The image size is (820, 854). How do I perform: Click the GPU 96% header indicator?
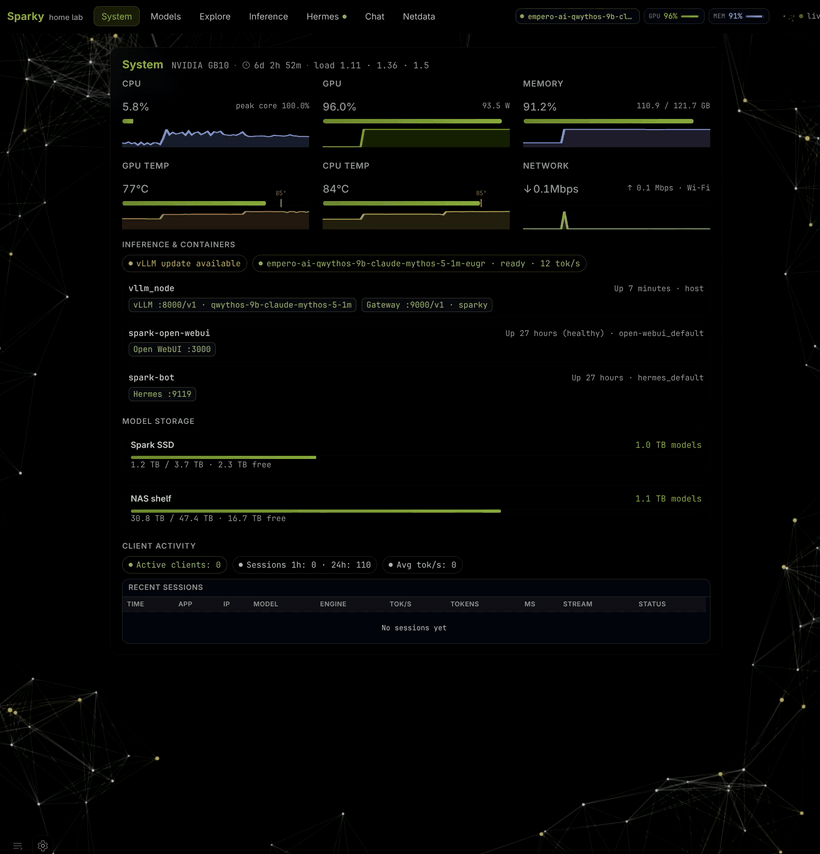[674, 16]
